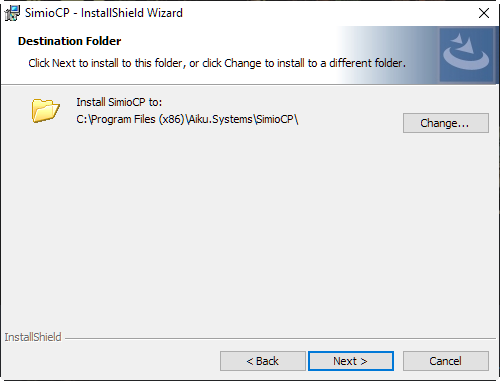Click the Aiku.Systems segment of install path
The height and width of the screenshot is (381, 500).
(x=221, y=119)
